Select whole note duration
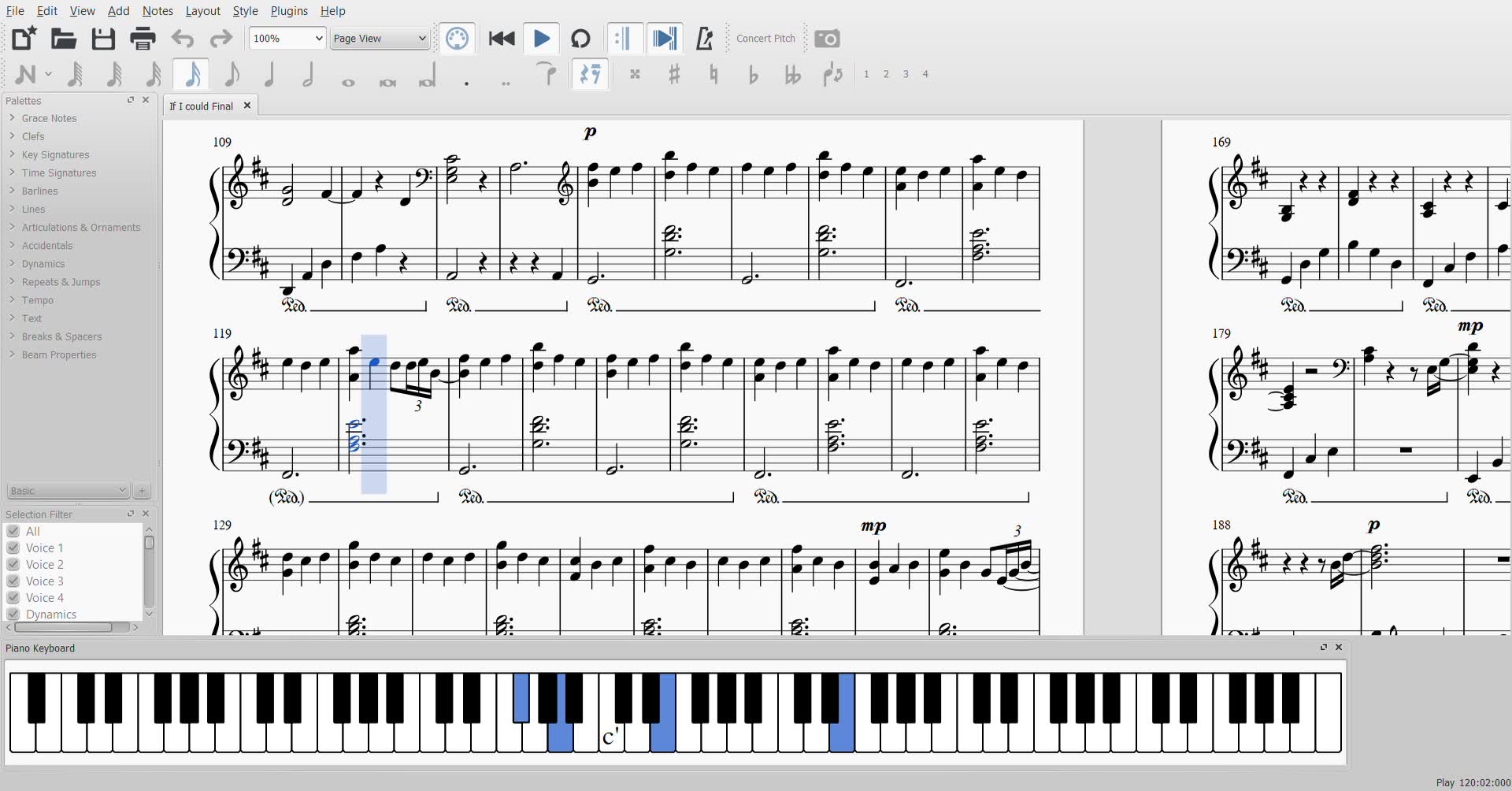 tap(348, 82)
